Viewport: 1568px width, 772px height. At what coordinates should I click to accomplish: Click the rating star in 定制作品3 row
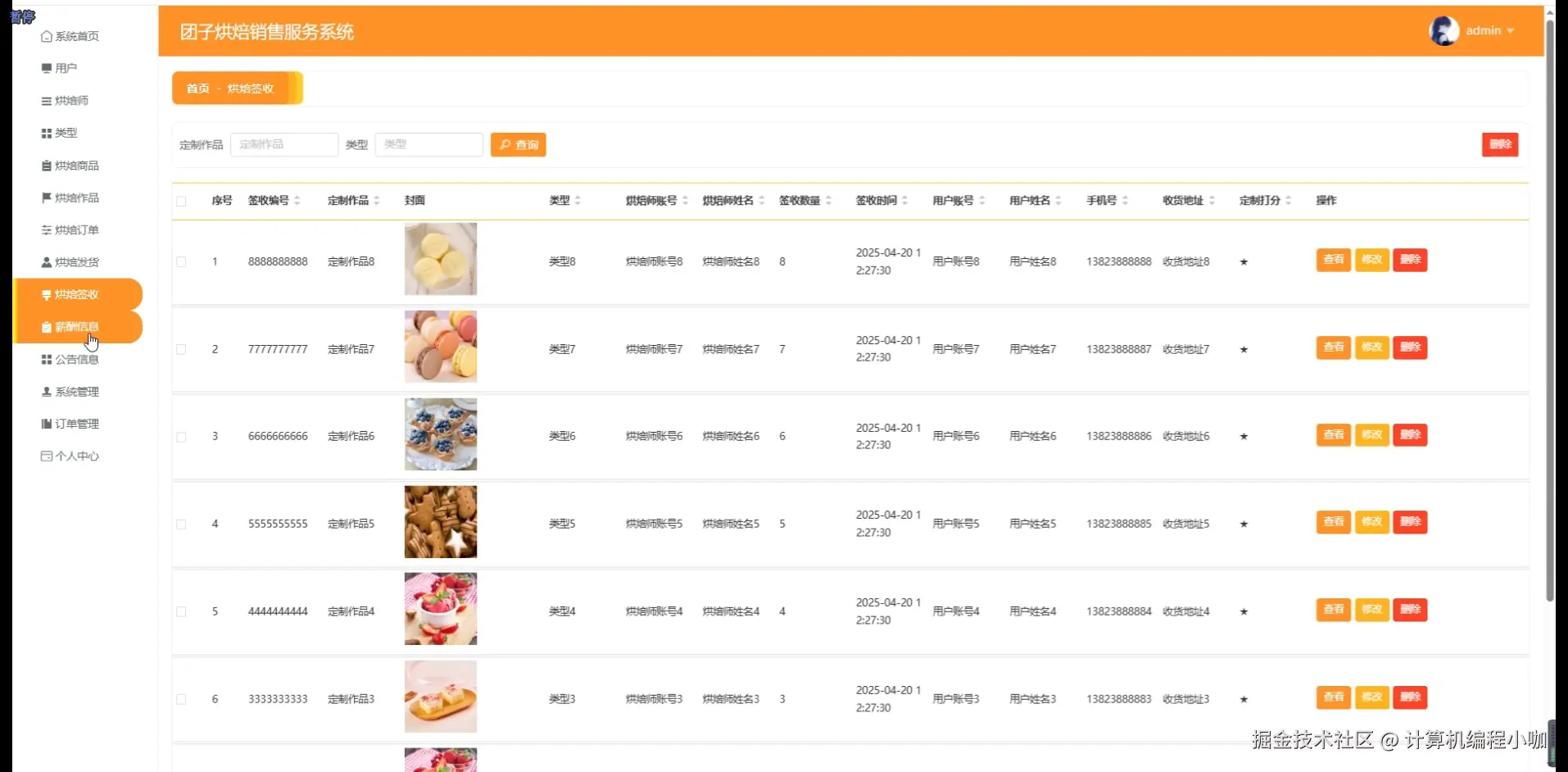coord(1244,700)
